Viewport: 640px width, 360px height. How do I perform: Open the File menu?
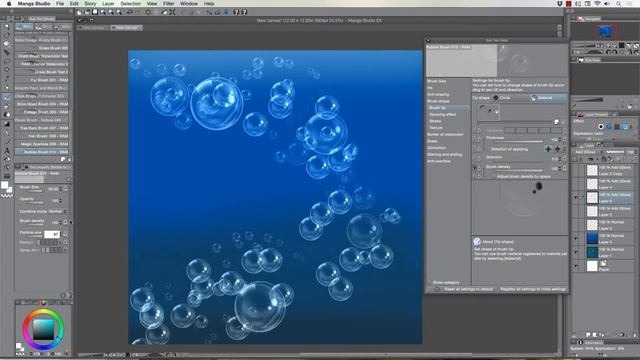pyautogui.click(x=60, y=3)
